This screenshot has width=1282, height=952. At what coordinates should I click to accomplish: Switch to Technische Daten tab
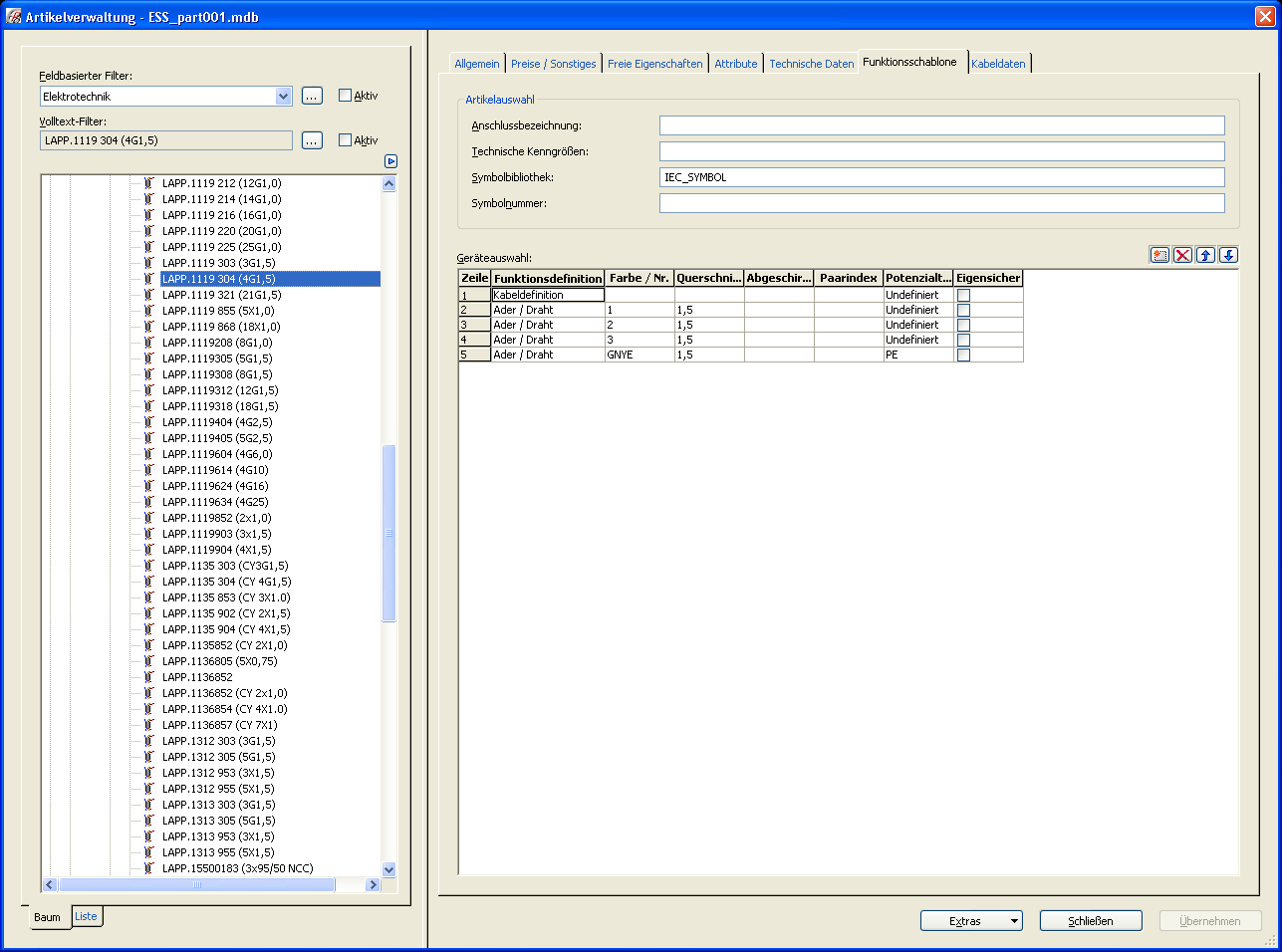tap(811, 64)
